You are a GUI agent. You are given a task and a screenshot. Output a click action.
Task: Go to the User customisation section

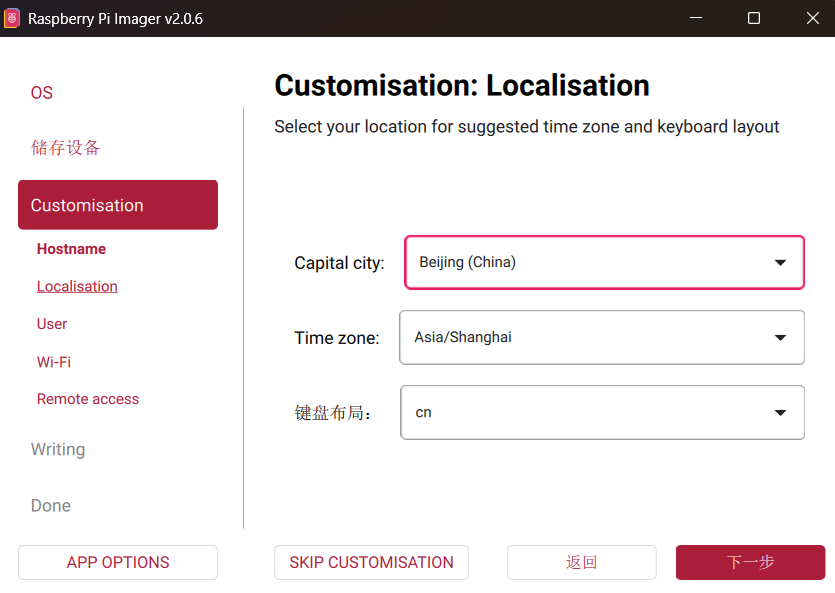pyautogui.click(x=52, y=324)
